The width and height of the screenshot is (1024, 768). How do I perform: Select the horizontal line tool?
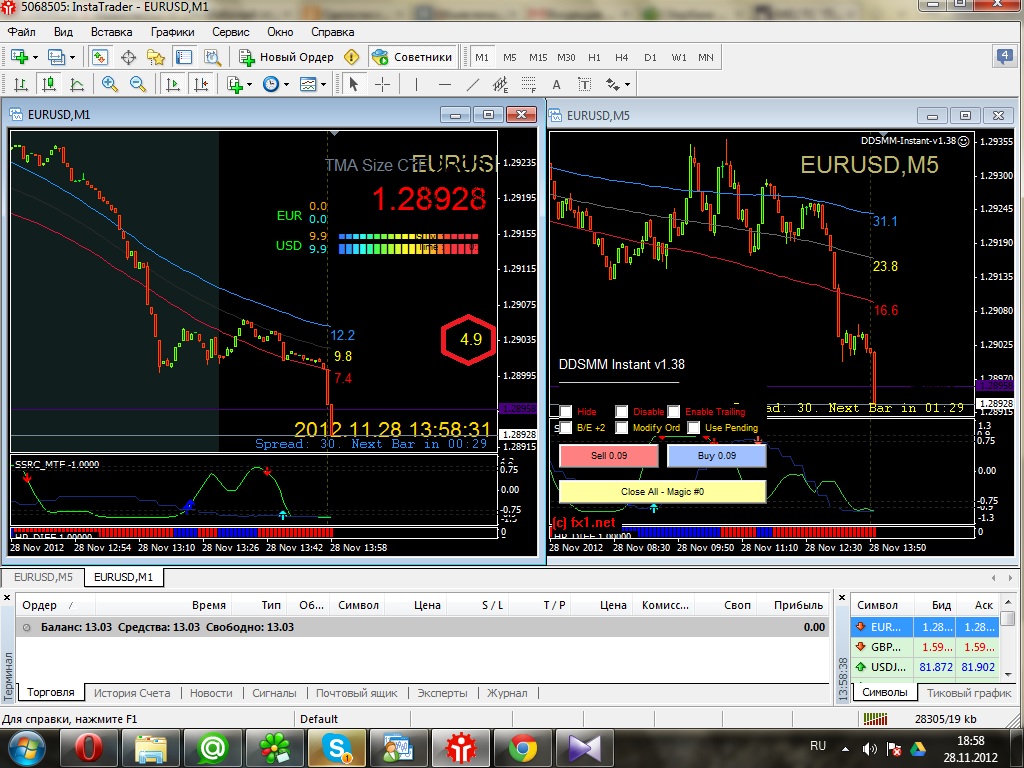click(x=445, y=84)
